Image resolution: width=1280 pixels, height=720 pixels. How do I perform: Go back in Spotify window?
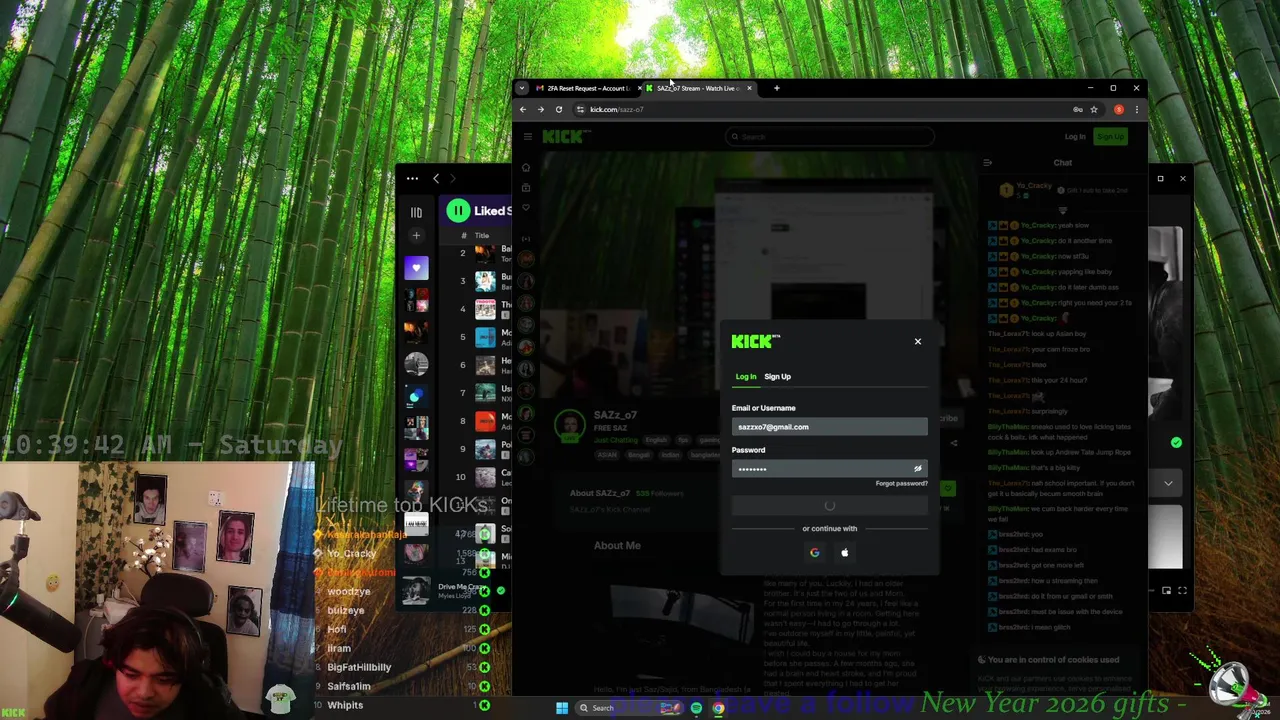[436, 178]
